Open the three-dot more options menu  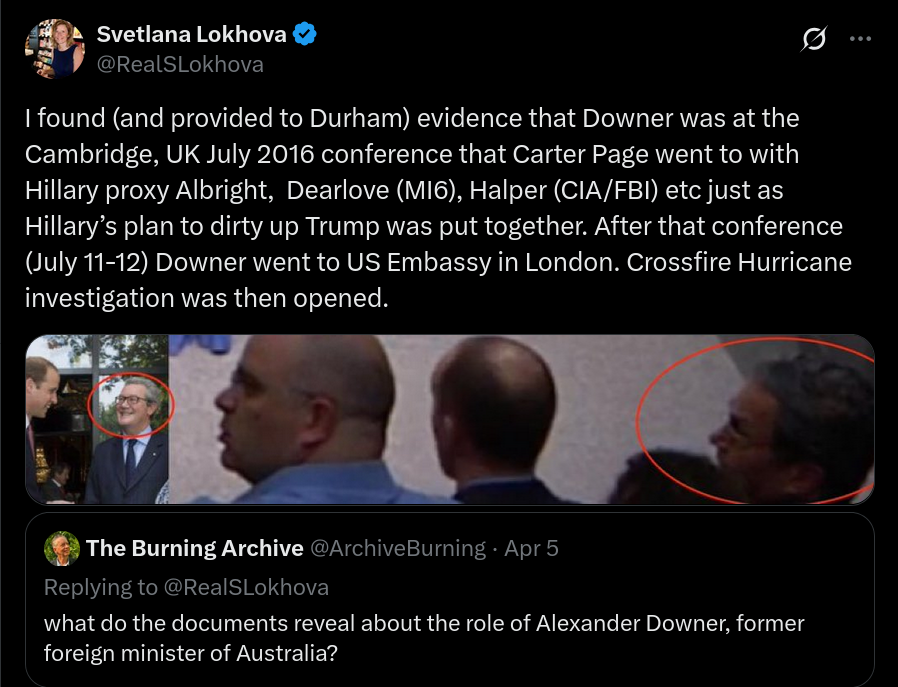[860, 39]
